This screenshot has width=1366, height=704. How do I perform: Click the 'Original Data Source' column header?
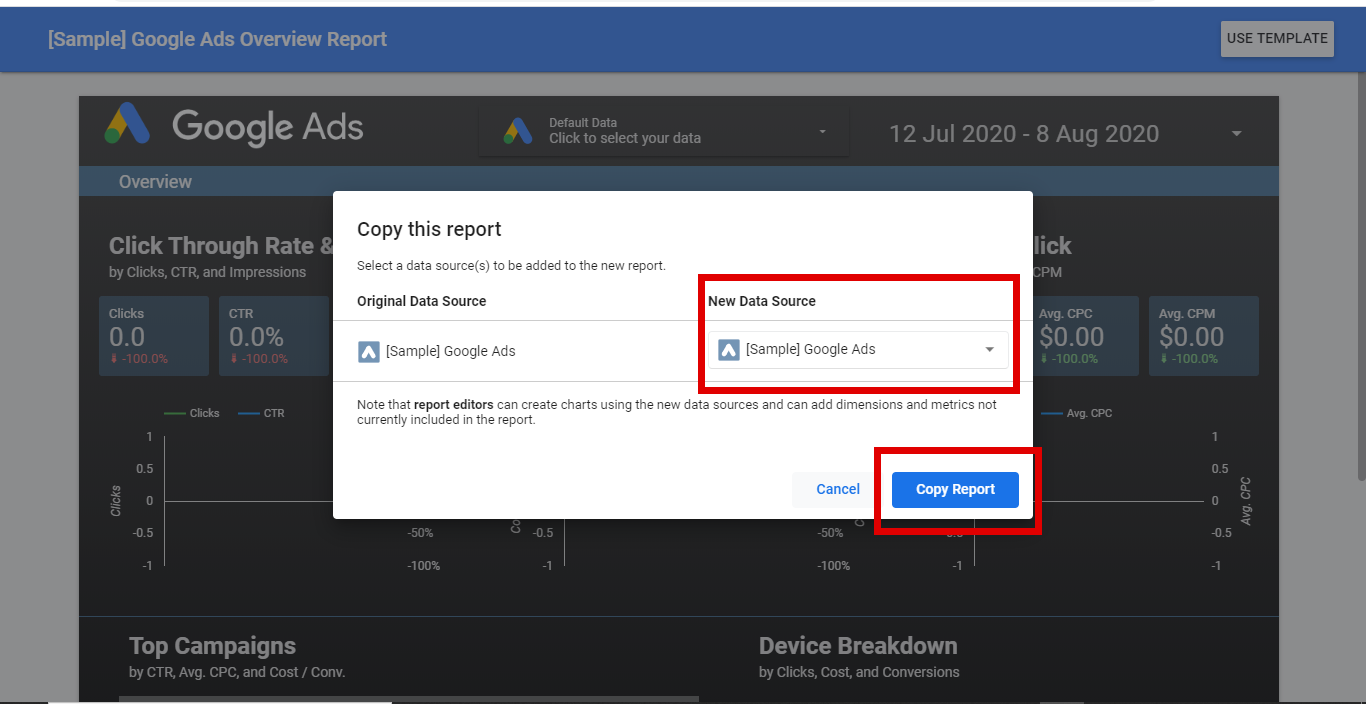point(421,301)
